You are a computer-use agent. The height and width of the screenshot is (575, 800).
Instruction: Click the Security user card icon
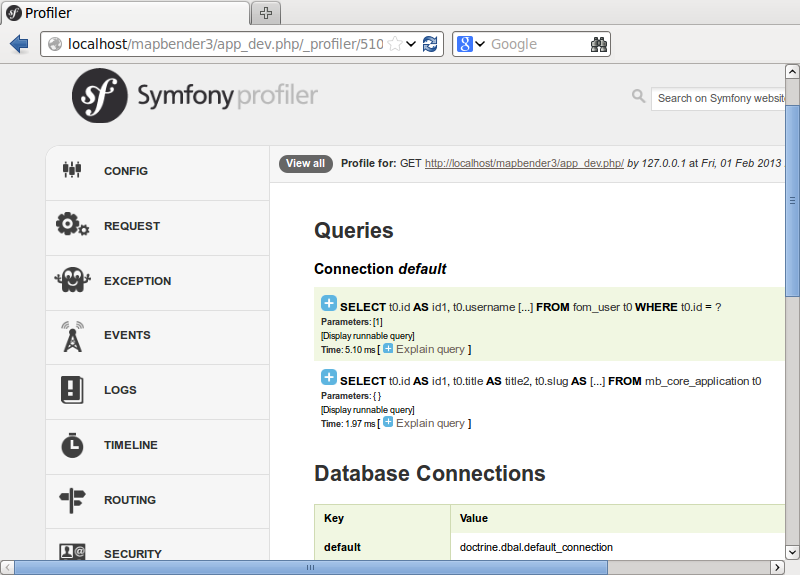pyautogui.click(x=72, y=552)
